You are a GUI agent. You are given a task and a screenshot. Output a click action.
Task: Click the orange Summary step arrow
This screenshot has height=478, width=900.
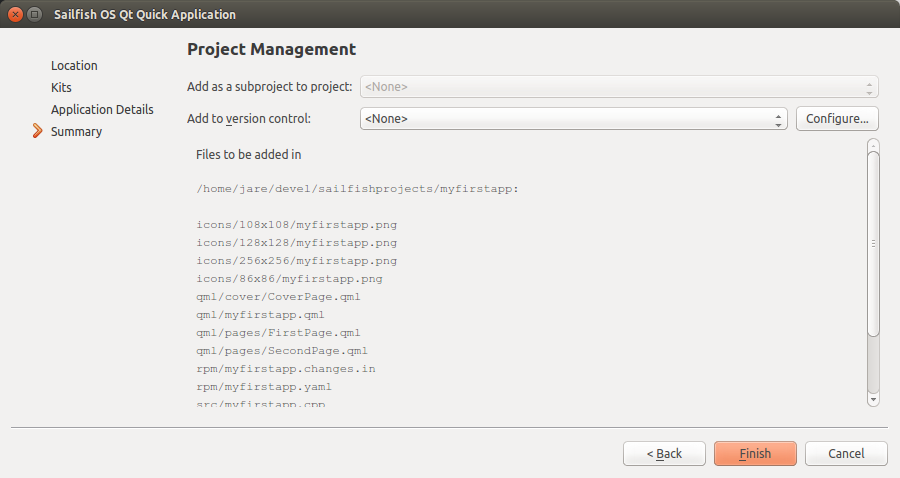38,131
